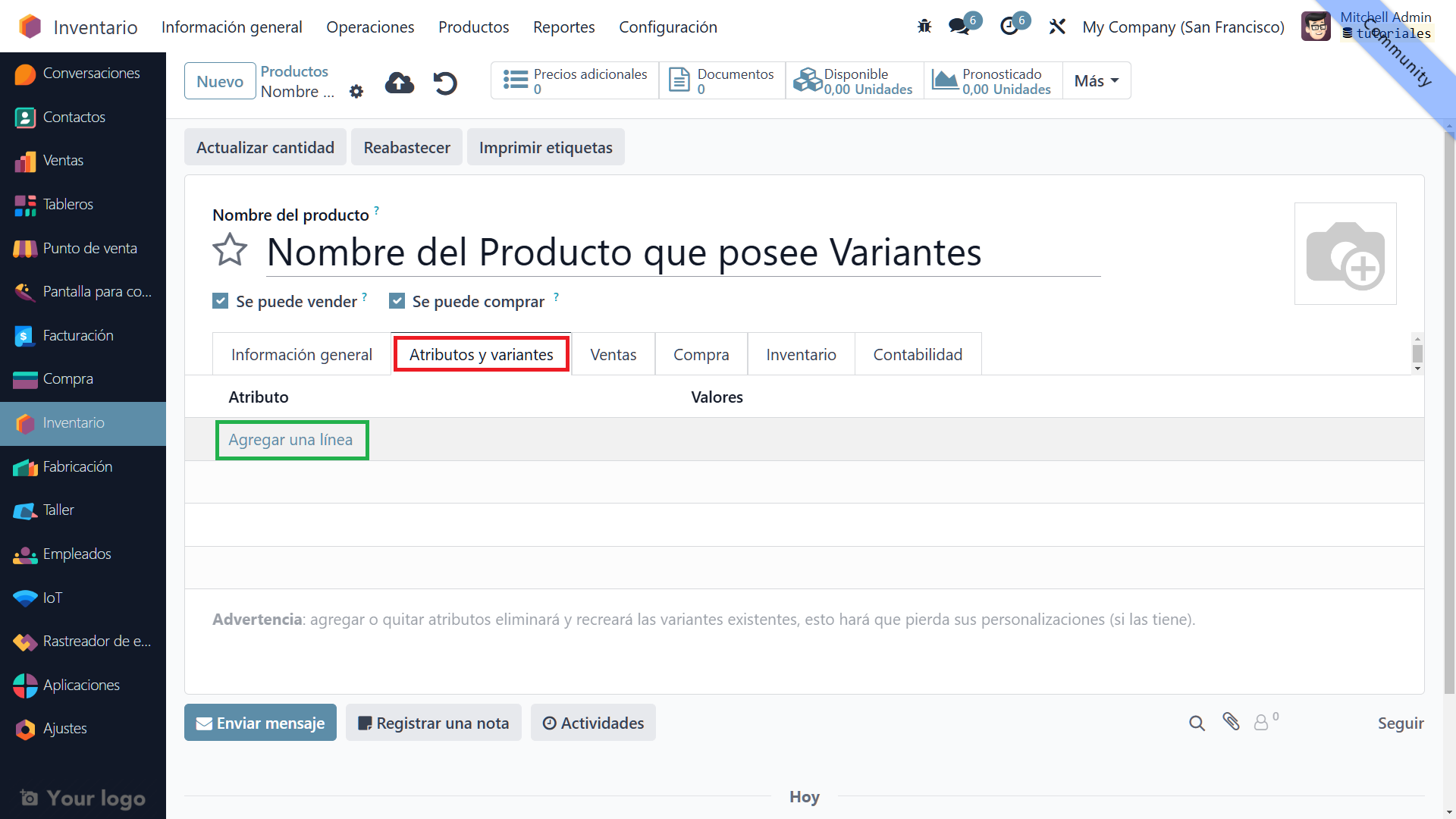Click the cloud upload save icon
Viewport: 1456px width, 819px height.
tap(400, 83)
